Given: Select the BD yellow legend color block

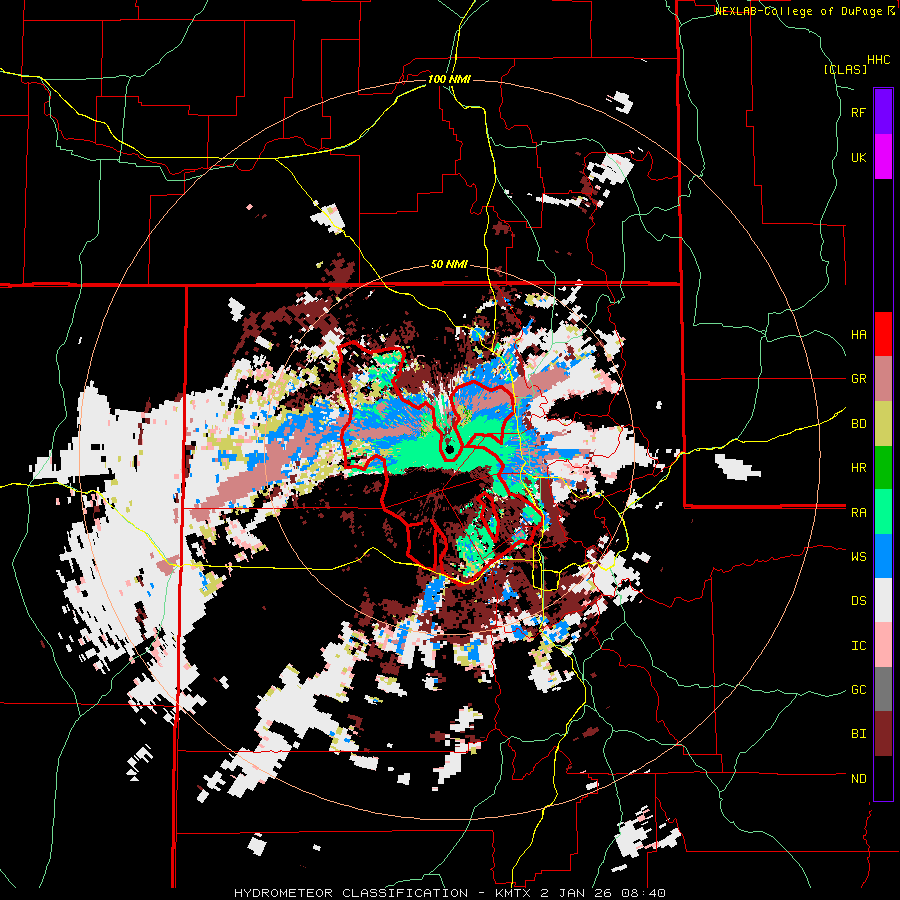Looking at the screenshot, I should click(883, 424).
